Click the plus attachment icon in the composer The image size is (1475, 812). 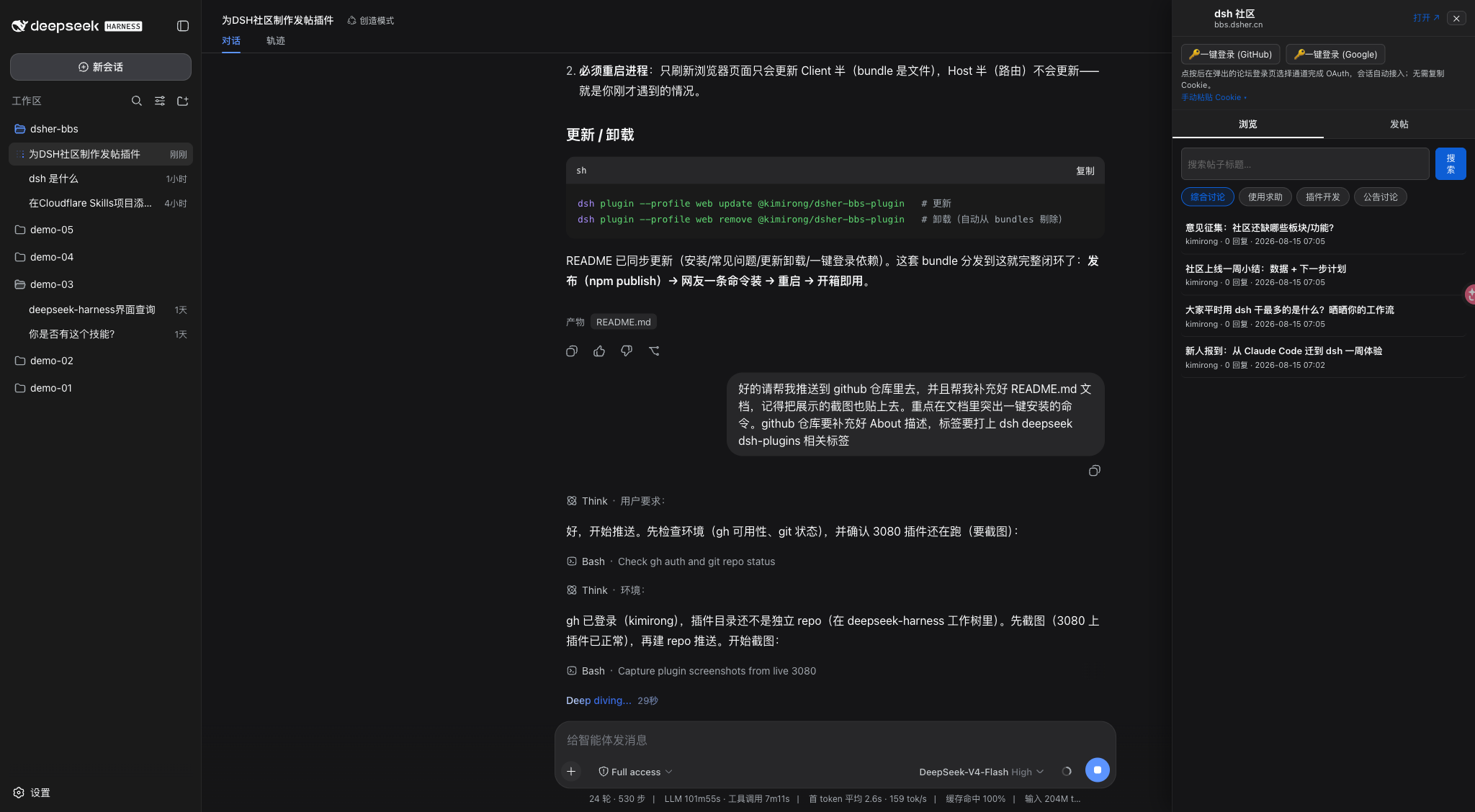(x=571, y=772)
